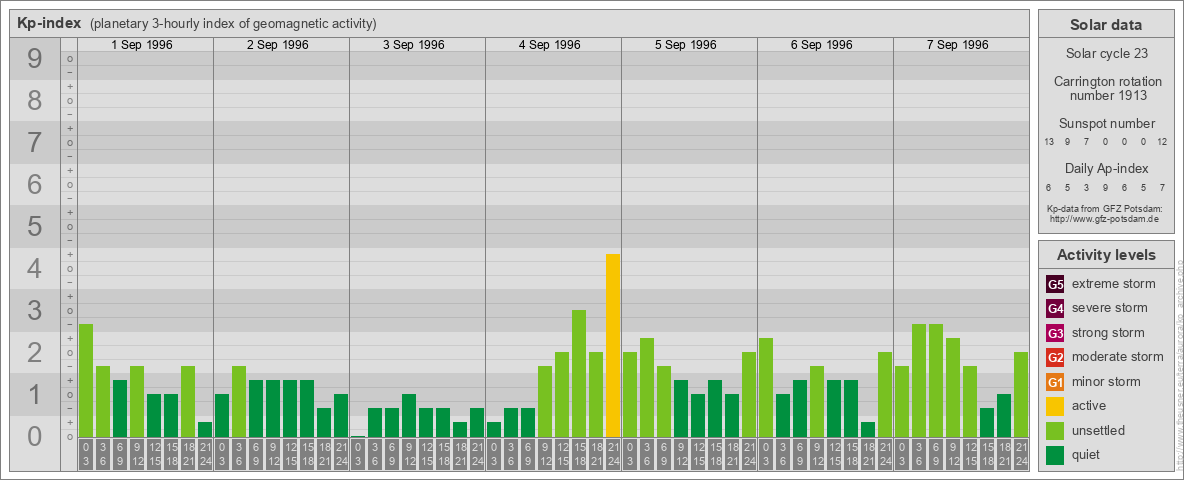Click the 18-21 time label under 7 Sep
Viewport: 1184px width, 480px height.
(x=1004, y=455)
